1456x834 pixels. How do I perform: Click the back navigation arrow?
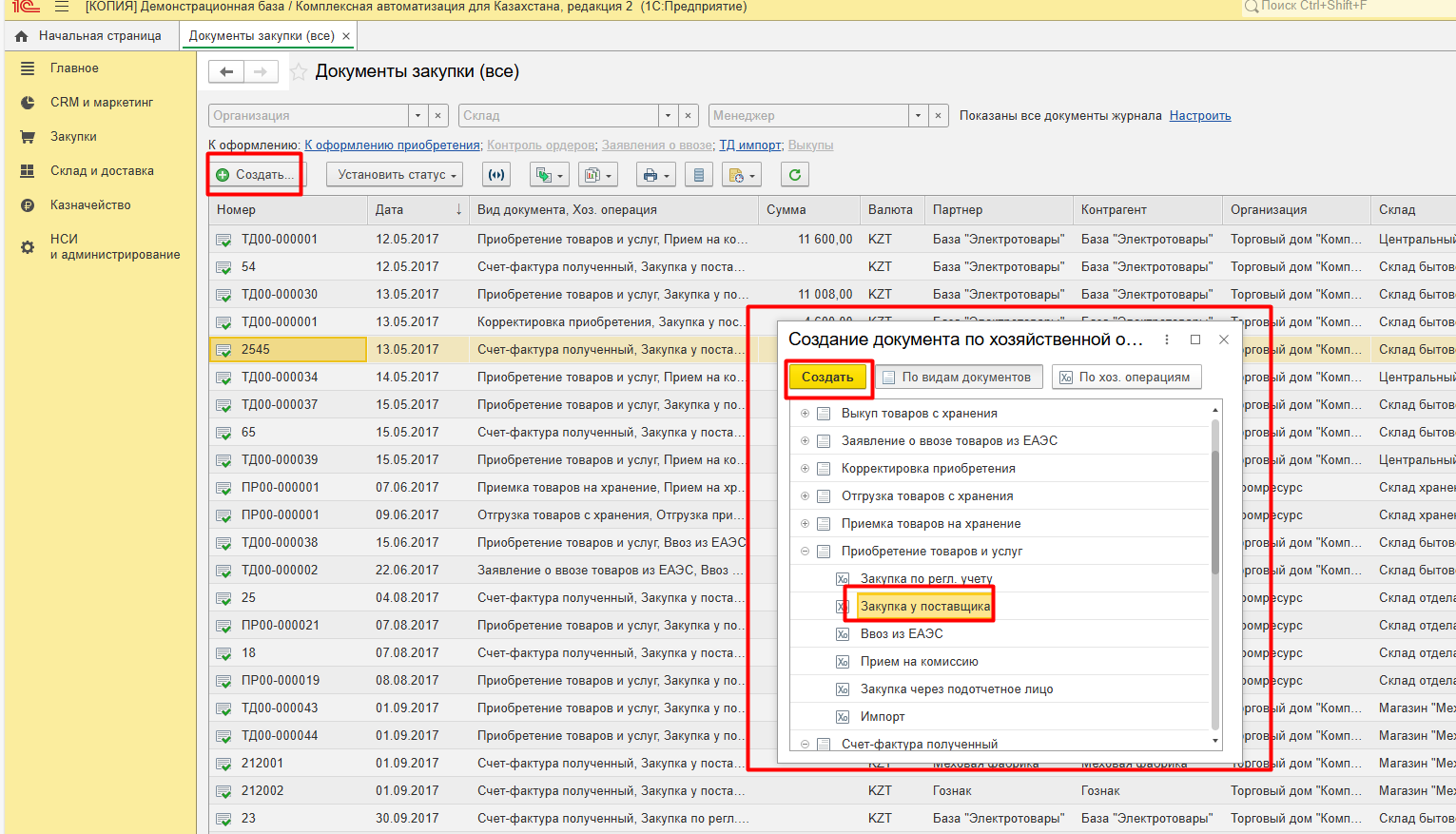click(x=226, y=71)
